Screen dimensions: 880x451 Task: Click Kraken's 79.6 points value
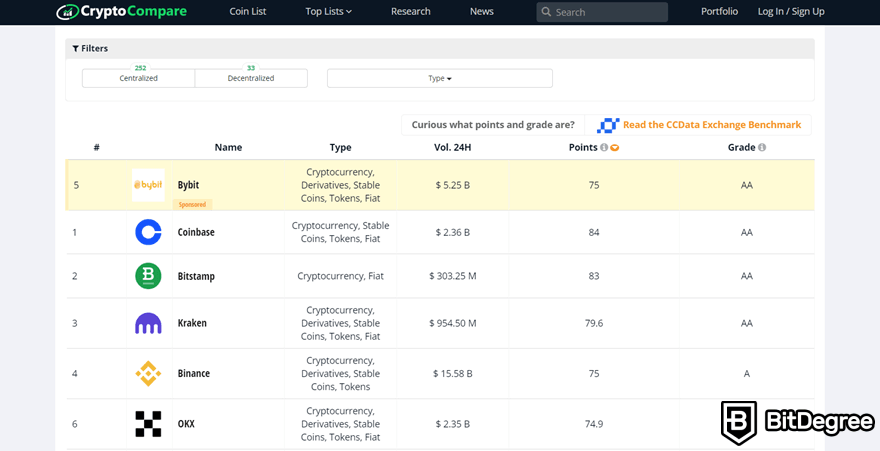point(594,323)
